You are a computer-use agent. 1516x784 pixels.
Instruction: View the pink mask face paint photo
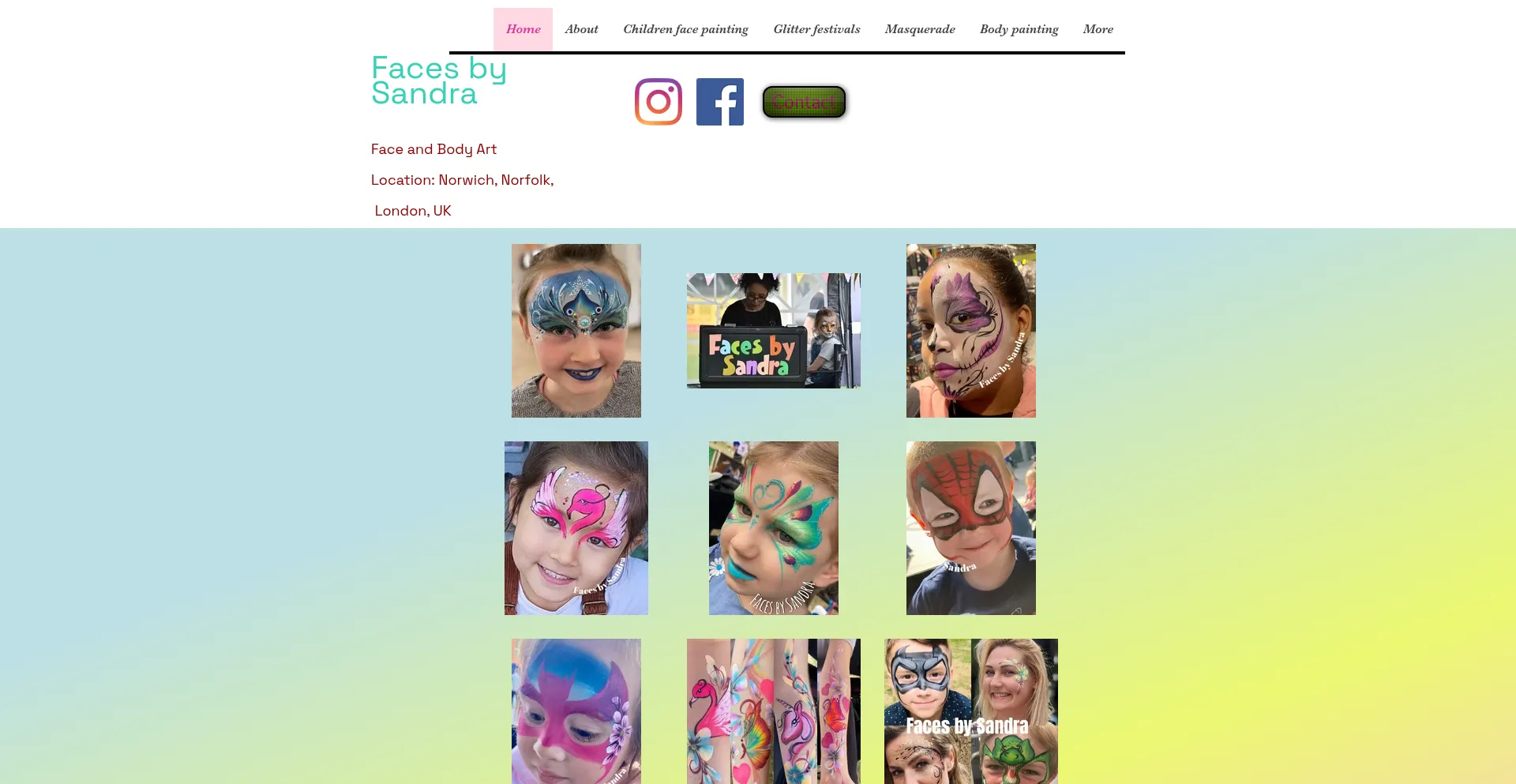coord(576,711)
